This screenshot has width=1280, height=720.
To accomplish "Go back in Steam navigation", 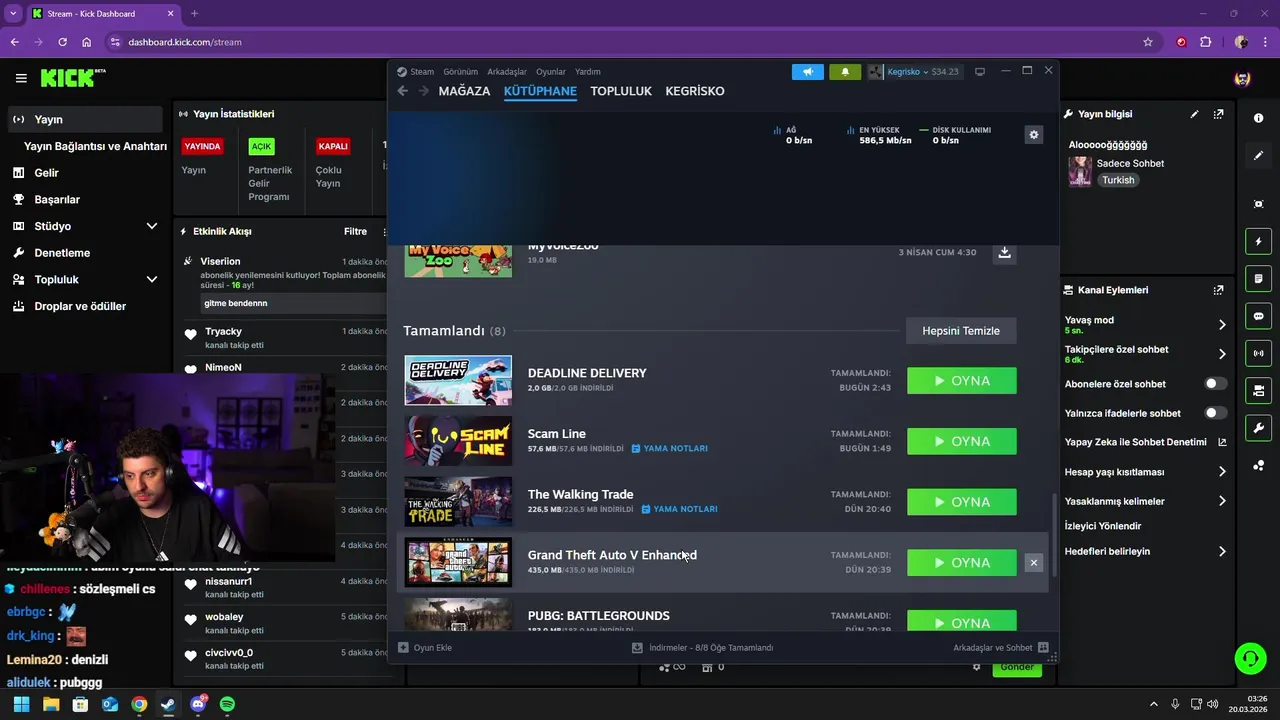I will coord(403,91).
